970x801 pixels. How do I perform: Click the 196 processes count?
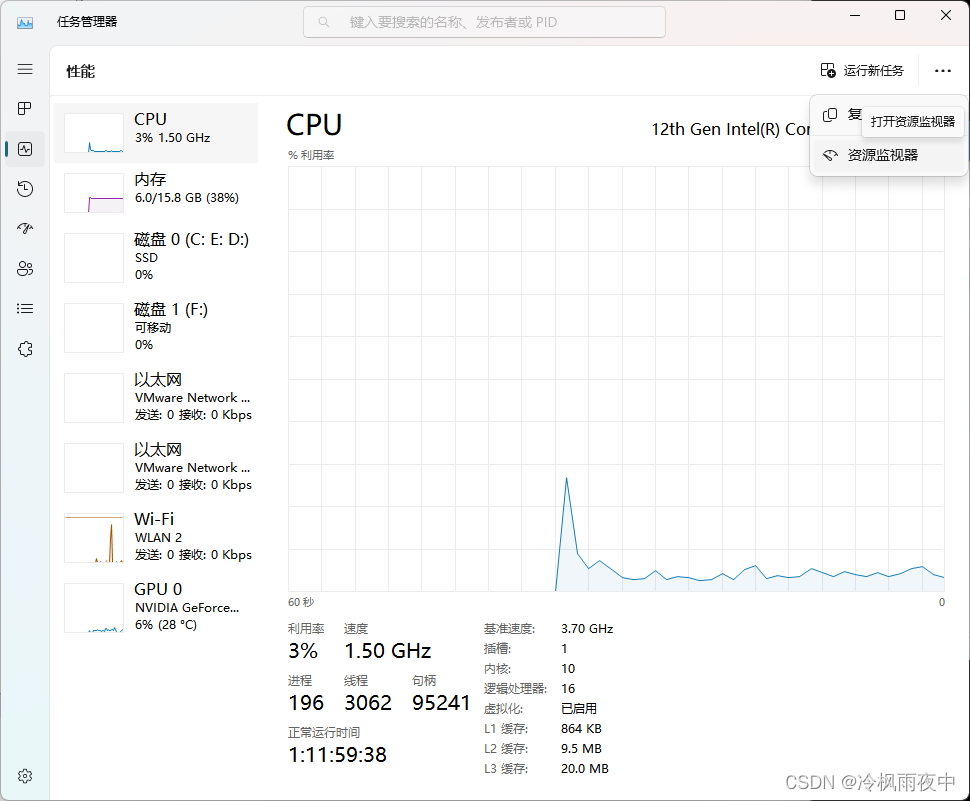coord(306,703)
